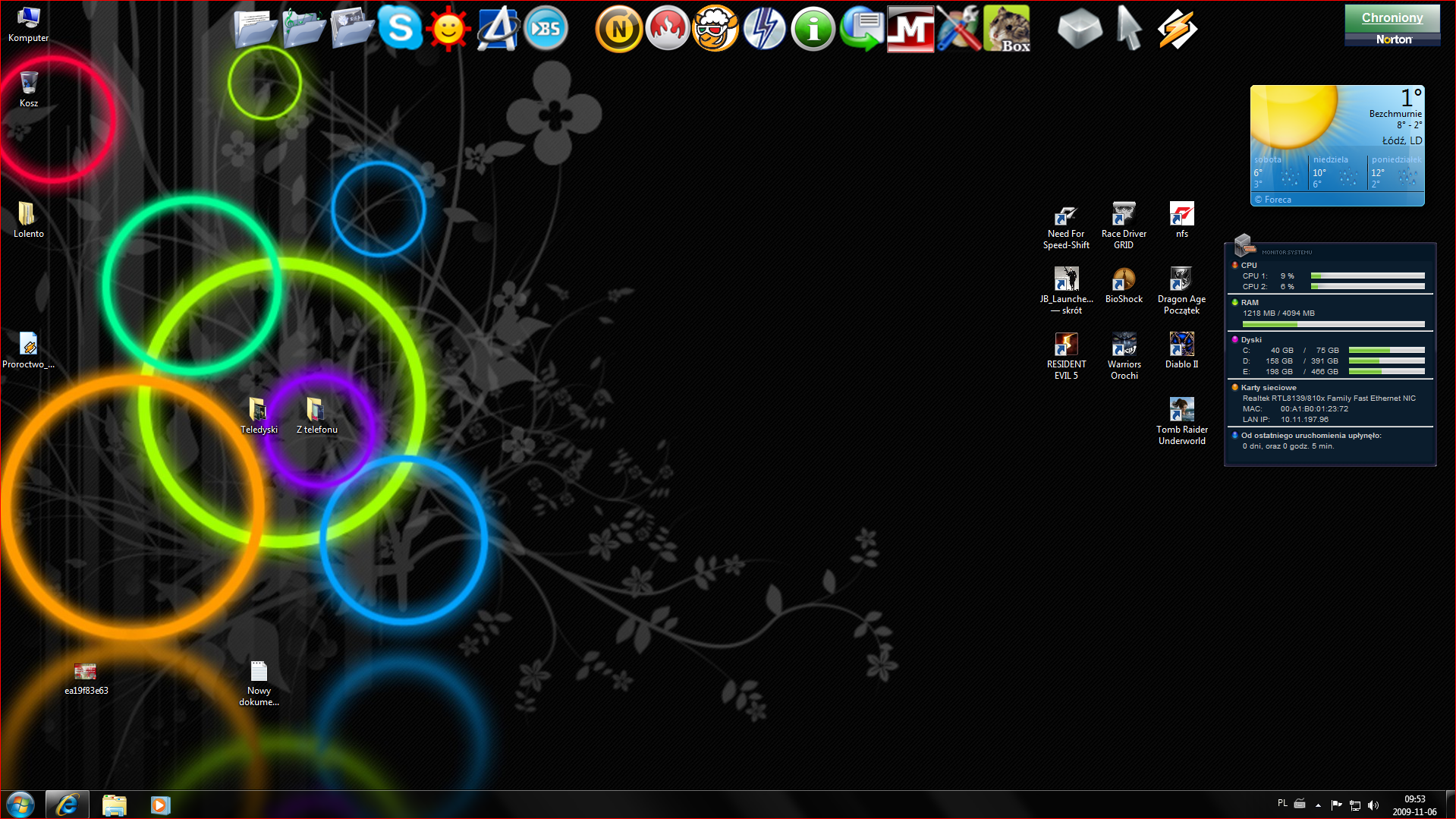Open network status tray icon
Image resolution: width=1456 pixels, height=819 pixels.
tap(1355, 805)
